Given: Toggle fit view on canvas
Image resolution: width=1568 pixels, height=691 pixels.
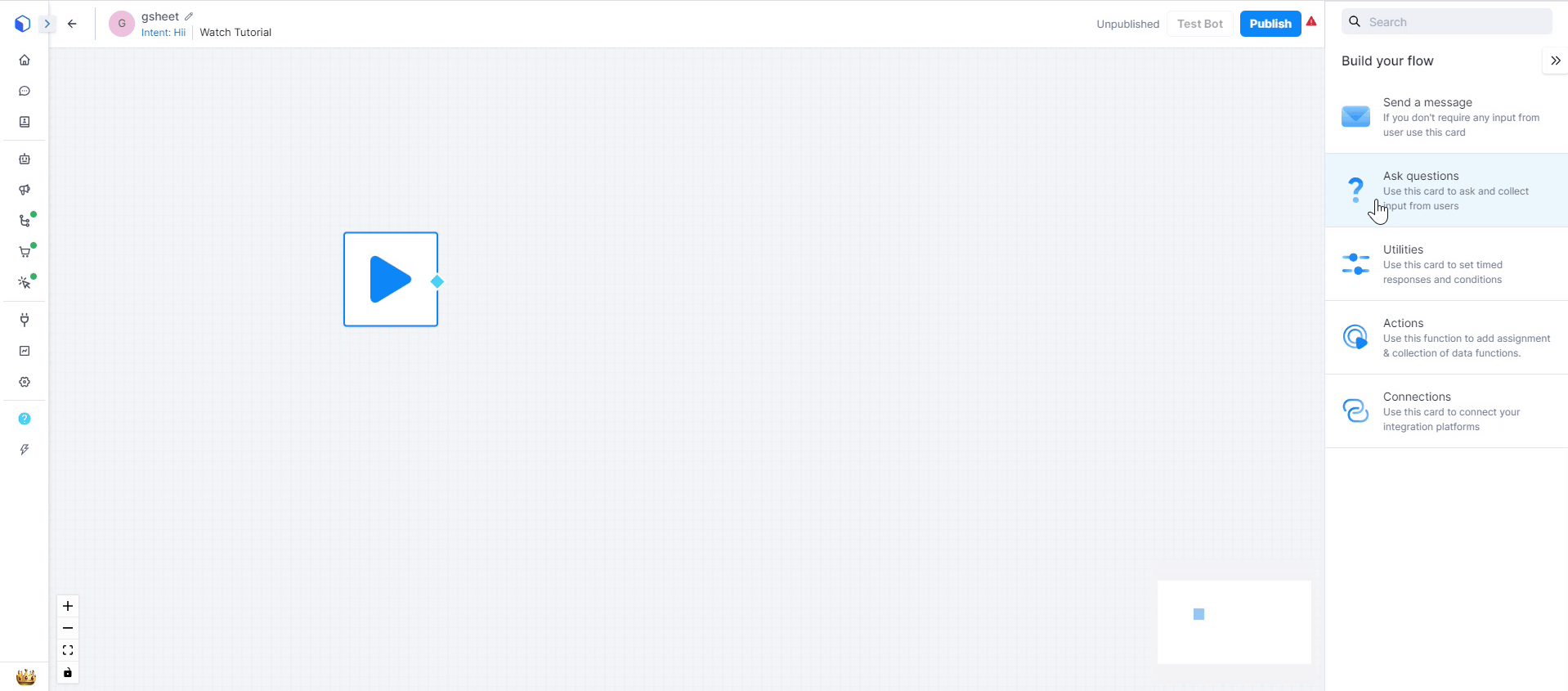Looking at the screenshot, I should (x=68, y=650).
